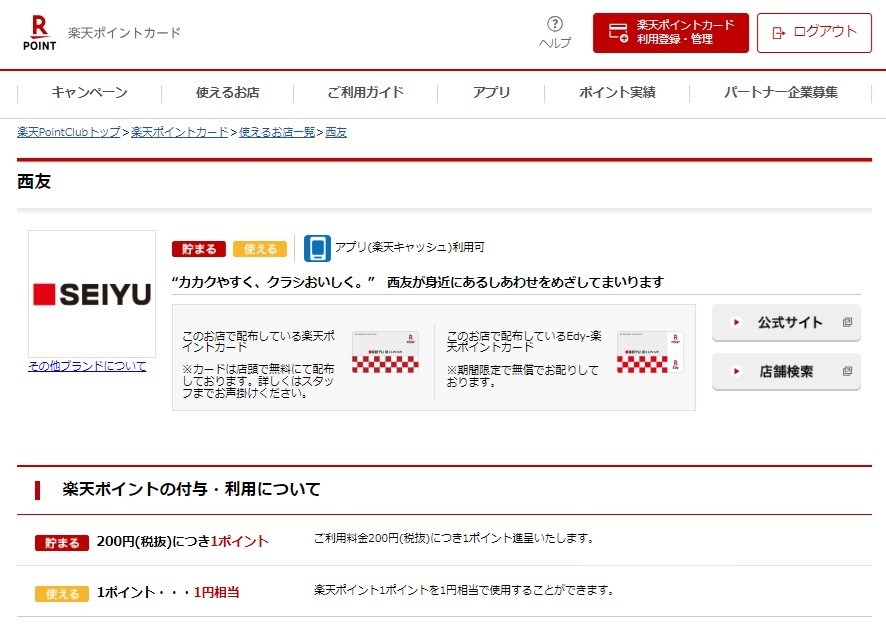Open the キャンペーン menu
Screen dimensions: 886x626
89,93
